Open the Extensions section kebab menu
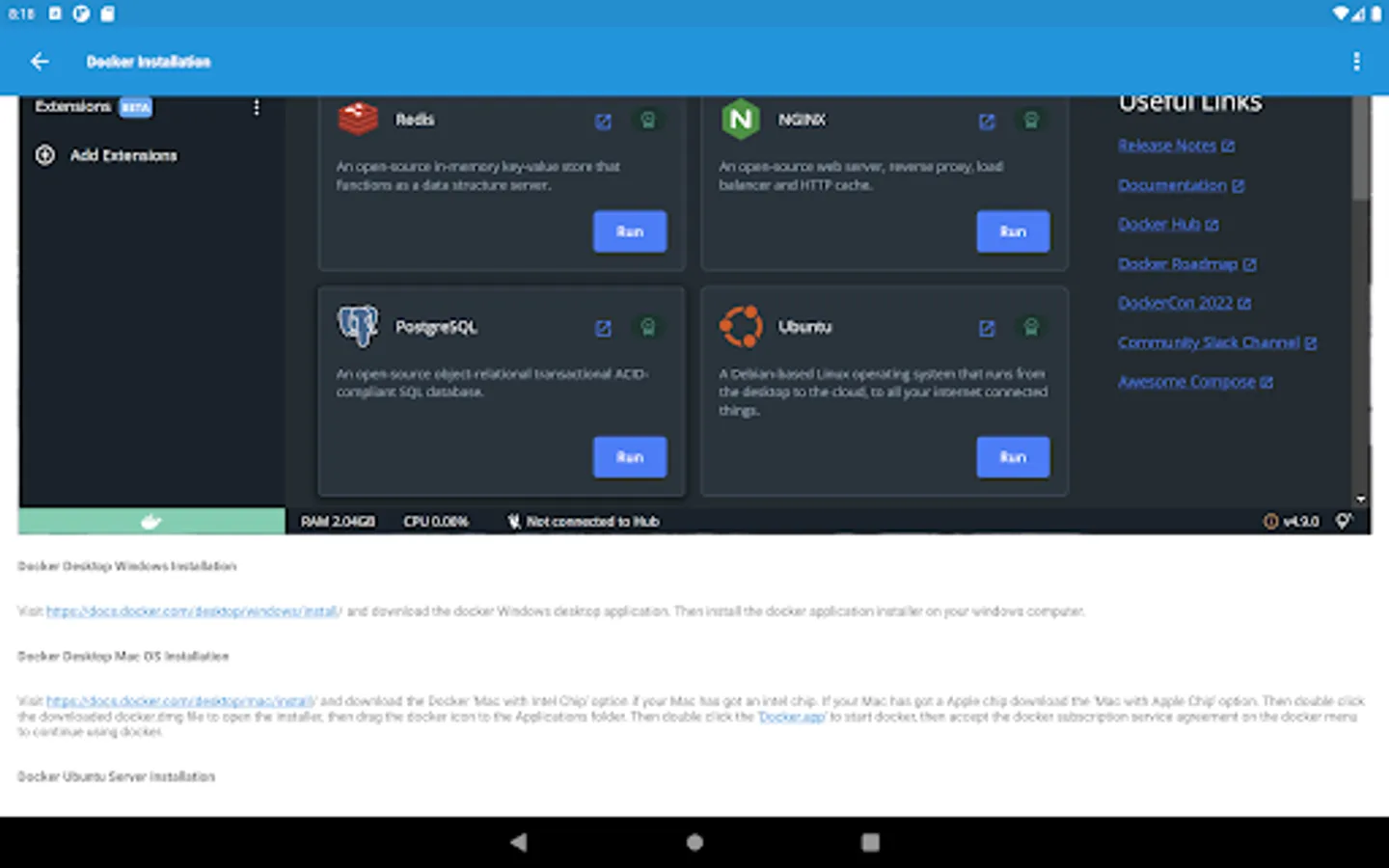The height and width of the screenshot is (868, 1389). pos(256,107)
